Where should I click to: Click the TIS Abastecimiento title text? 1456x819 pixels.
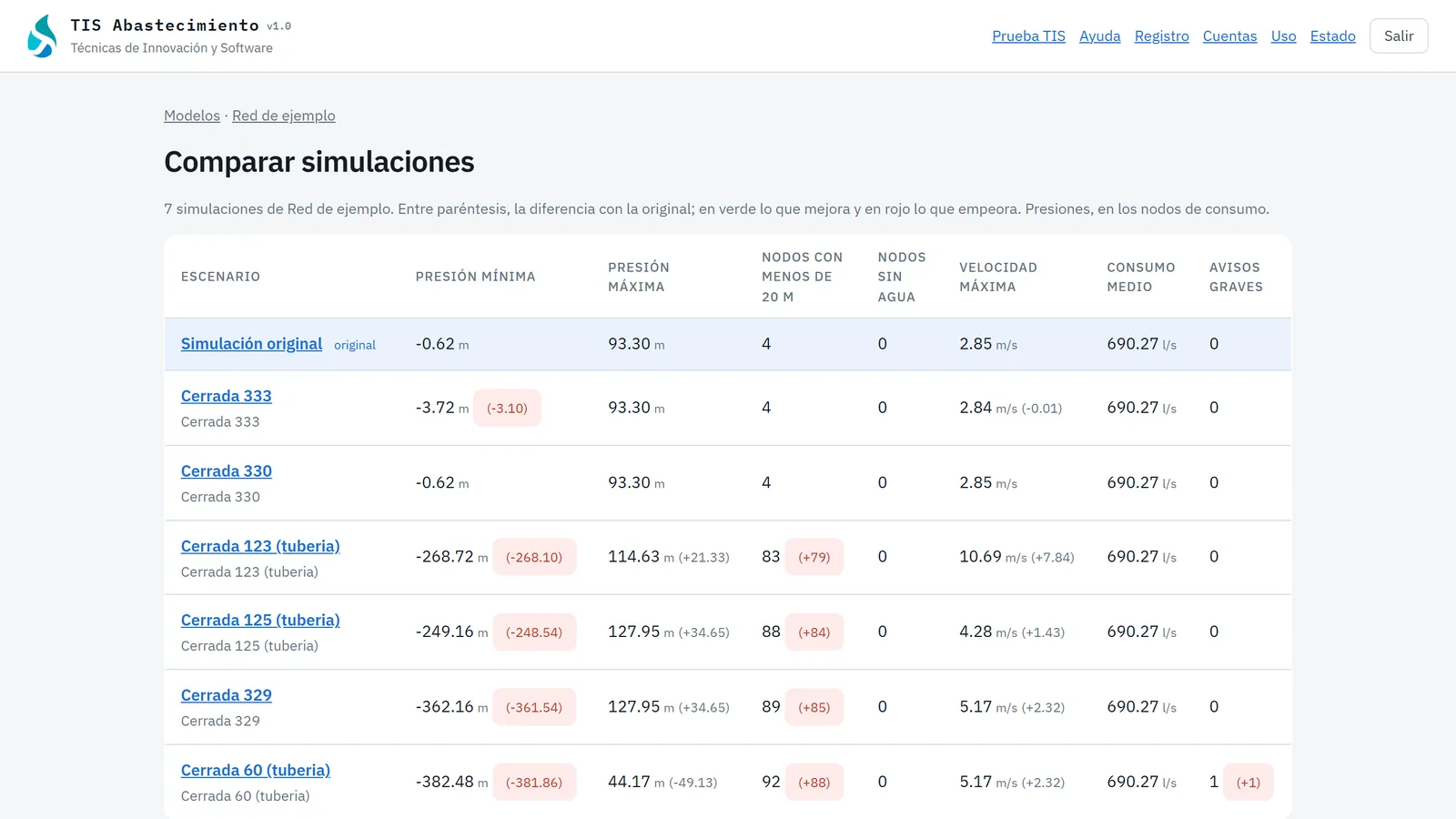[165, 25]
